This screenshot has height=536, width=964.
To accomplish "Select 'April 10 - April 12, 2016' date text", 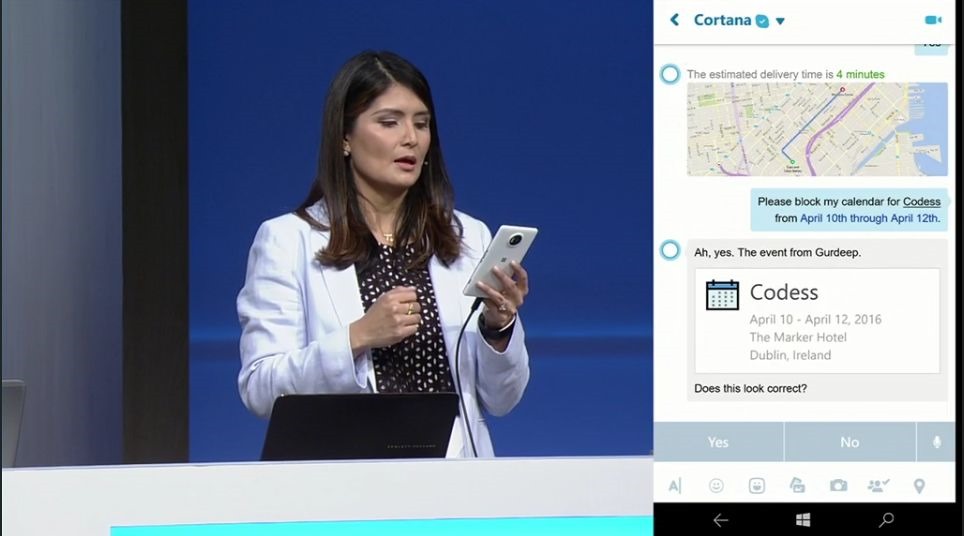I will 815,319.
